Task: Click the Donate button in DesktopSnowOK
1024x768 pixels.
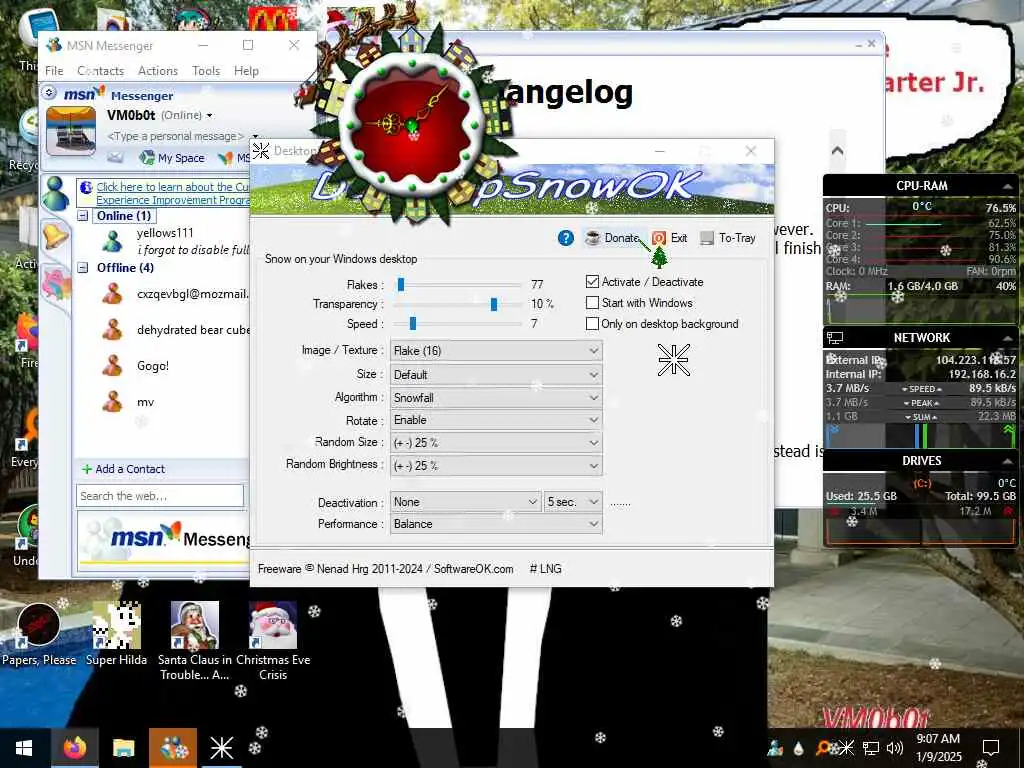Action: 613,238
